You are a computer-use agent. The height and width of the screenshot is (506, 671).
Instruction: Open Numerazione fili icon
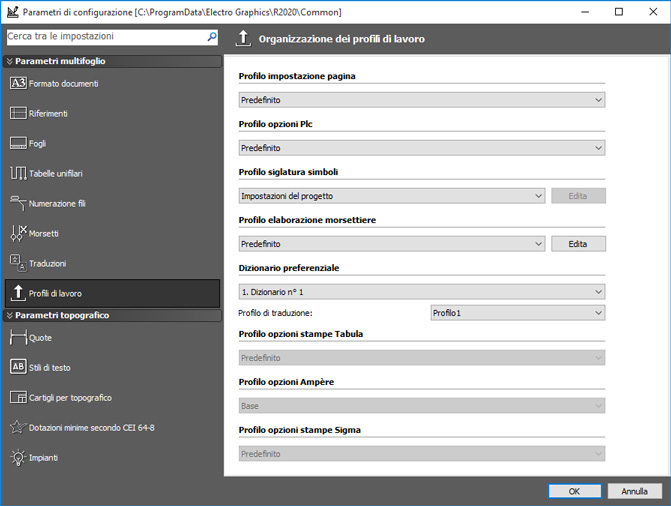[x=18, y=203]
